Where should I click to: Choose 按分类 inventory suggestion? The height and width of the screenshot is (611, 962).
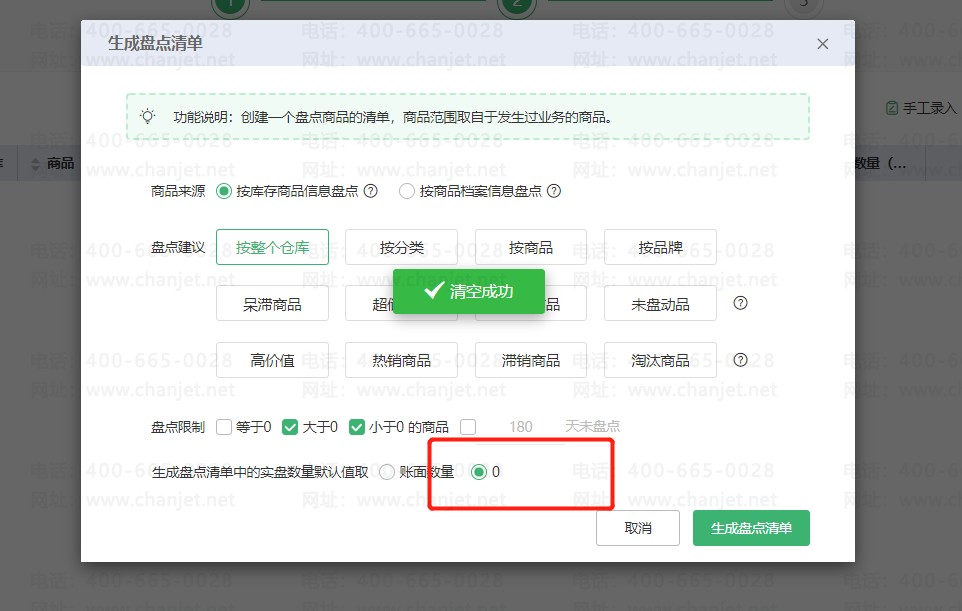coord(401,247)
